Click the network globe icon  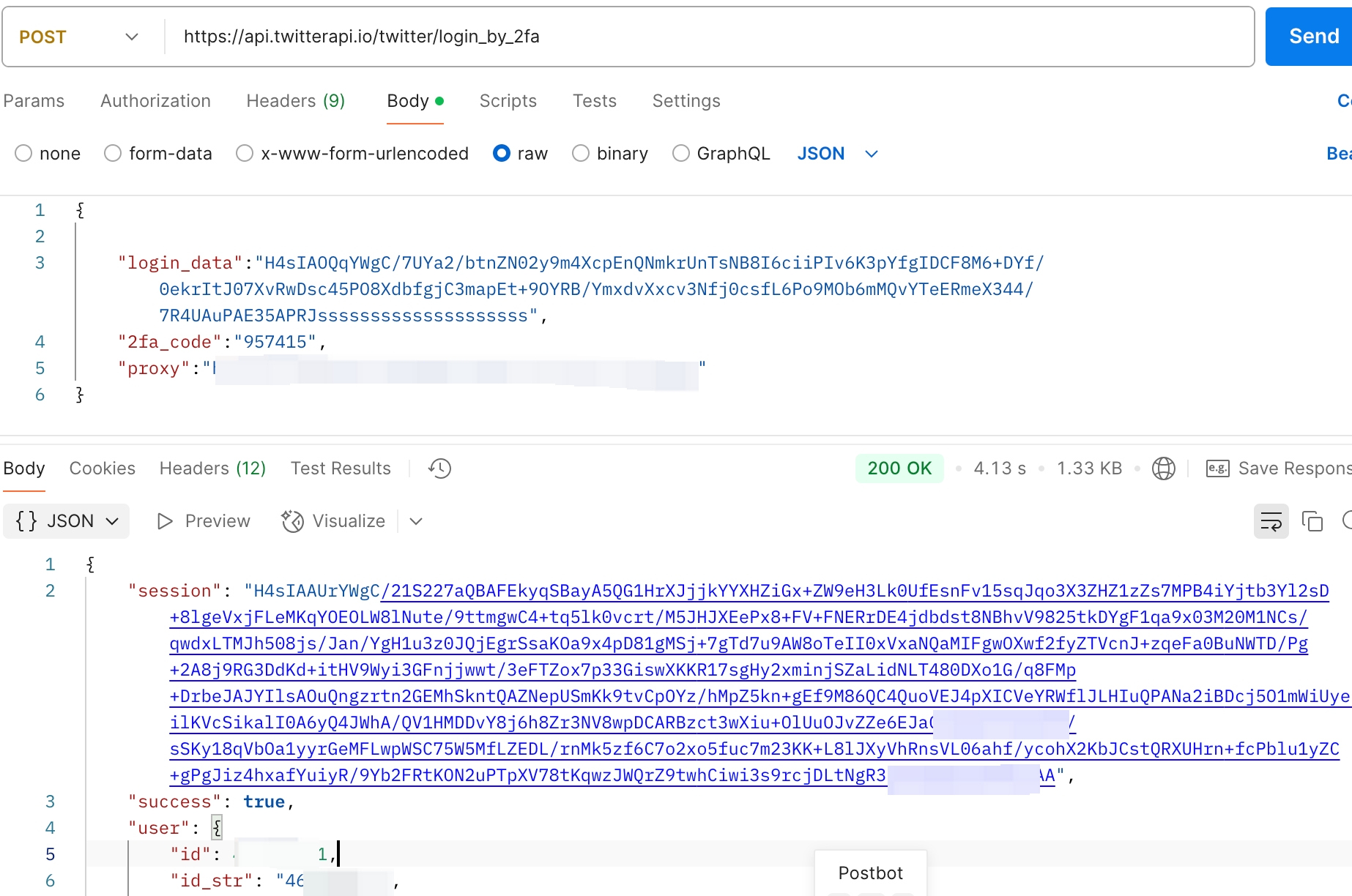click(x=1163, y=468)
